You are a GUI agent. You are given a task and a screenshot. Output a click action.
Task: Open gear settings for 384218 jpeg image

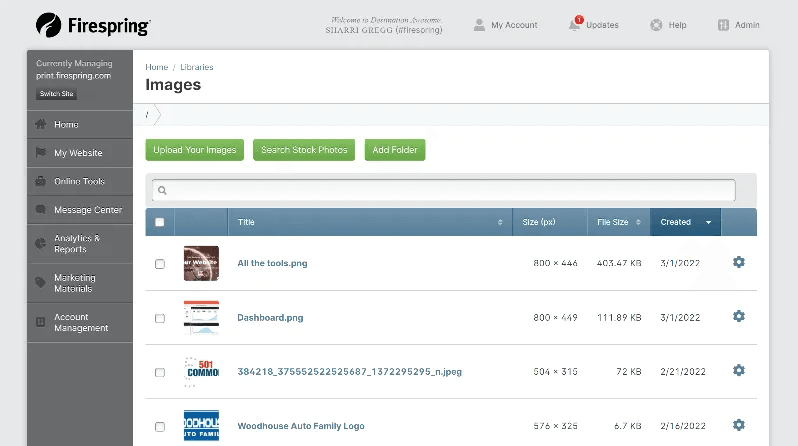point(738,370)
